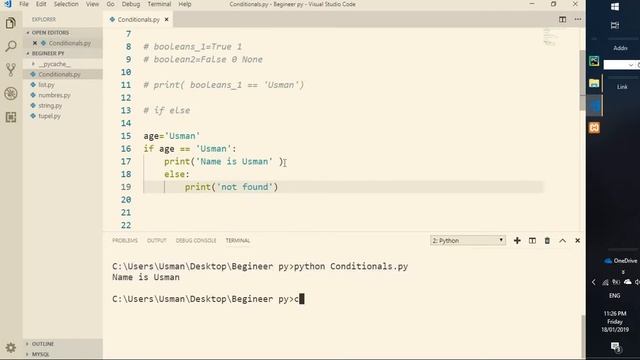This screenshot has width=640, height=360.
Task: Open the View menu
Action: [x=92, y=4]
